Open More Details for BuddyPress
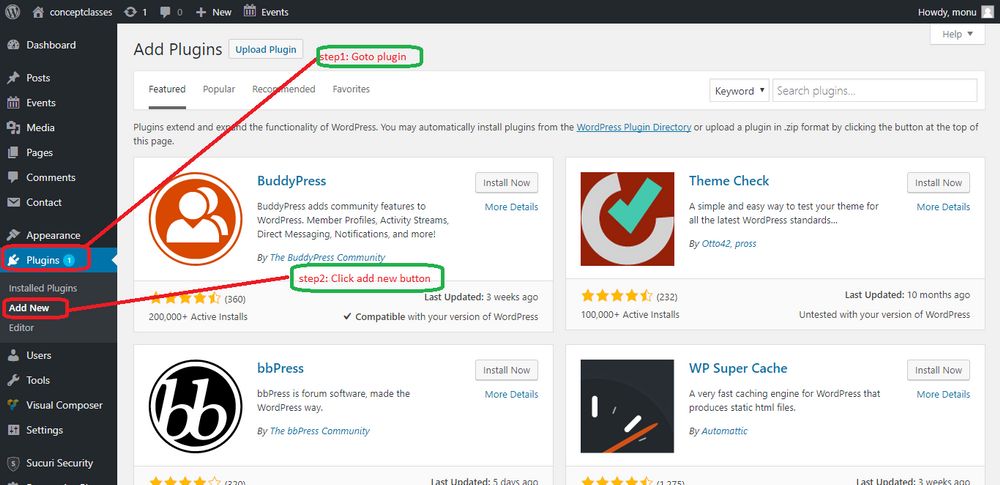The width and height of the screenshot is (1000, 485). 511,207
